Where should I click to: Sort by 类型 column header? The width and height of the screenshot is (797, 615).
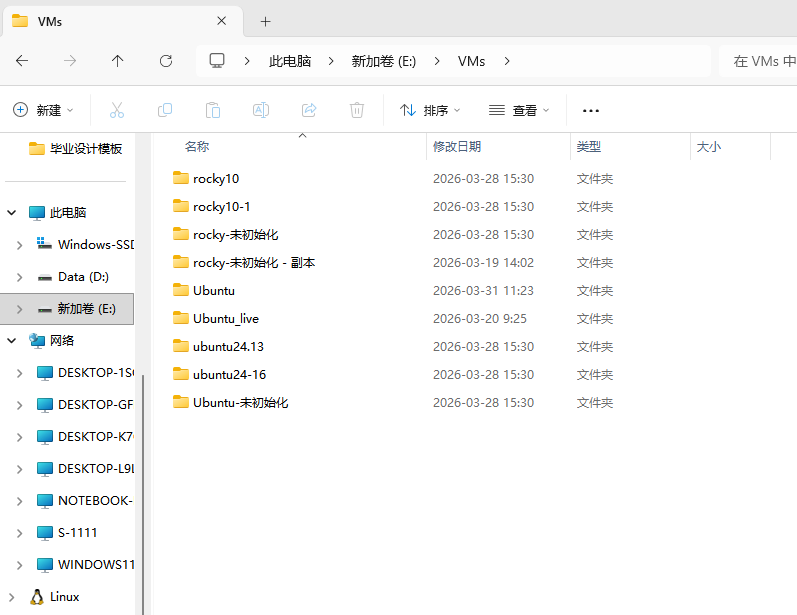coord(589,146)
